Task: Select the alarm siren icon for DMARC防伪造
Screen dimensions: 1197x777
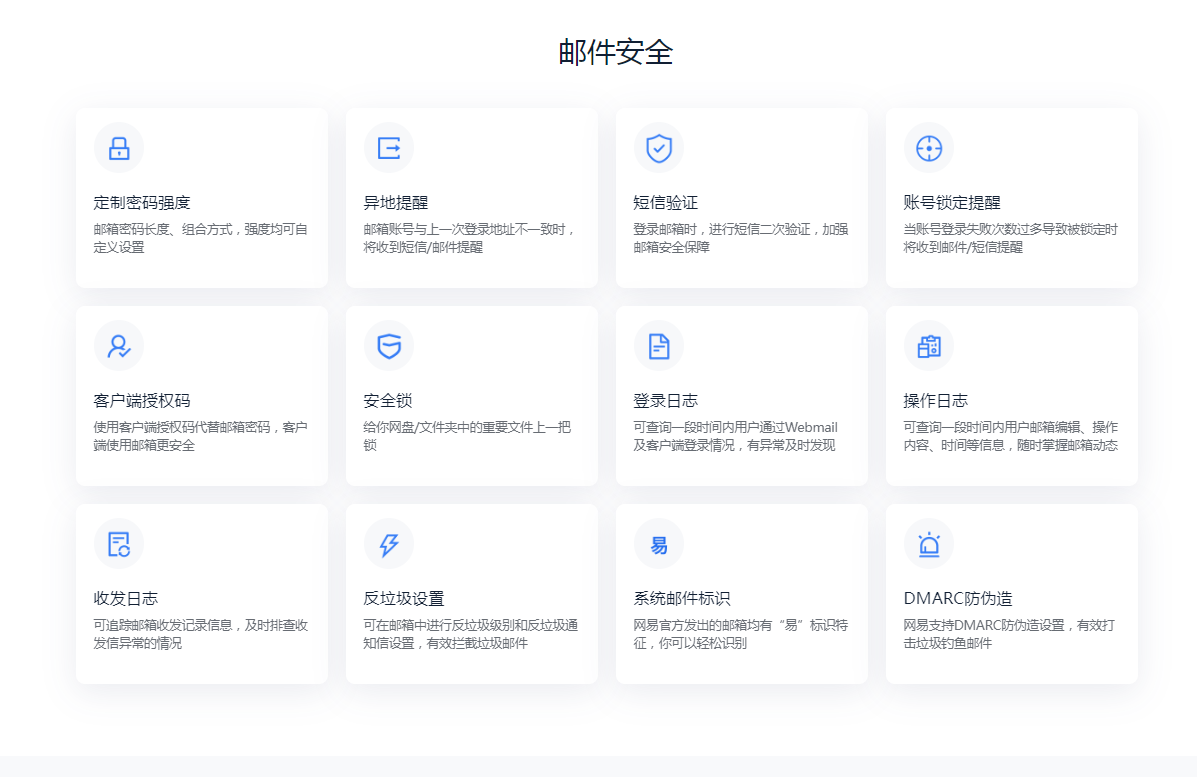Action: (929, 544)
